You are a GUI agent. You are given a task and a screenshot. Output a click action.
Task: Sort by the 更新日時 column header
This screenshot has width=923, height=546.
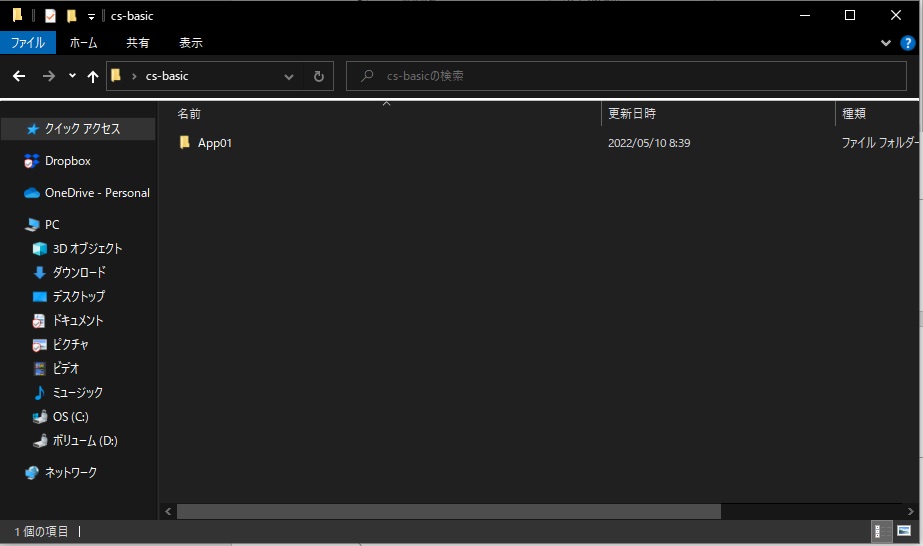coord(632,114)
